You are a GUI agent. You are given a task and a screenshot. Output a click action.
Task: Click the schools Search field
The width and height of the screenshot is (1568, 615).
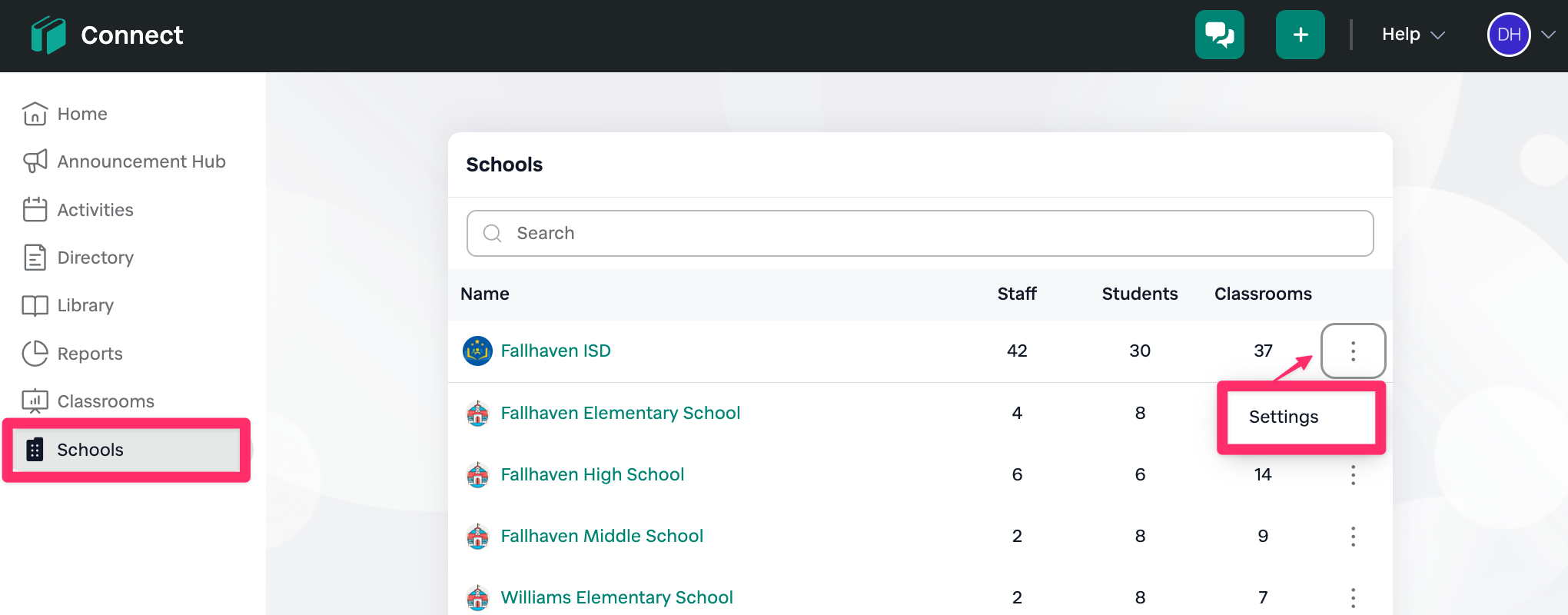pyautogui.click(x=919, y=233)
